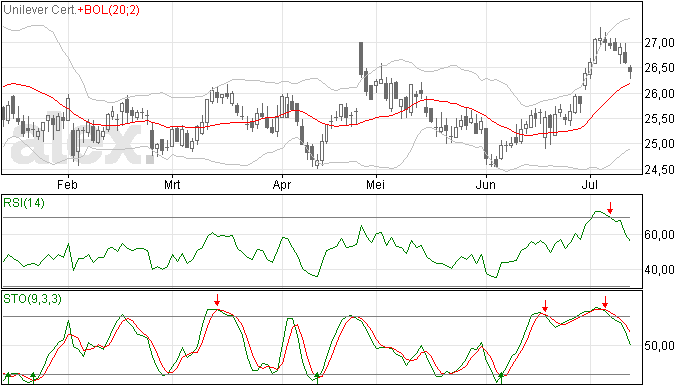Click the '50,00' stochastic axis value
The height and width of the screenshot is (387, 690).
[x=659, y=346]
